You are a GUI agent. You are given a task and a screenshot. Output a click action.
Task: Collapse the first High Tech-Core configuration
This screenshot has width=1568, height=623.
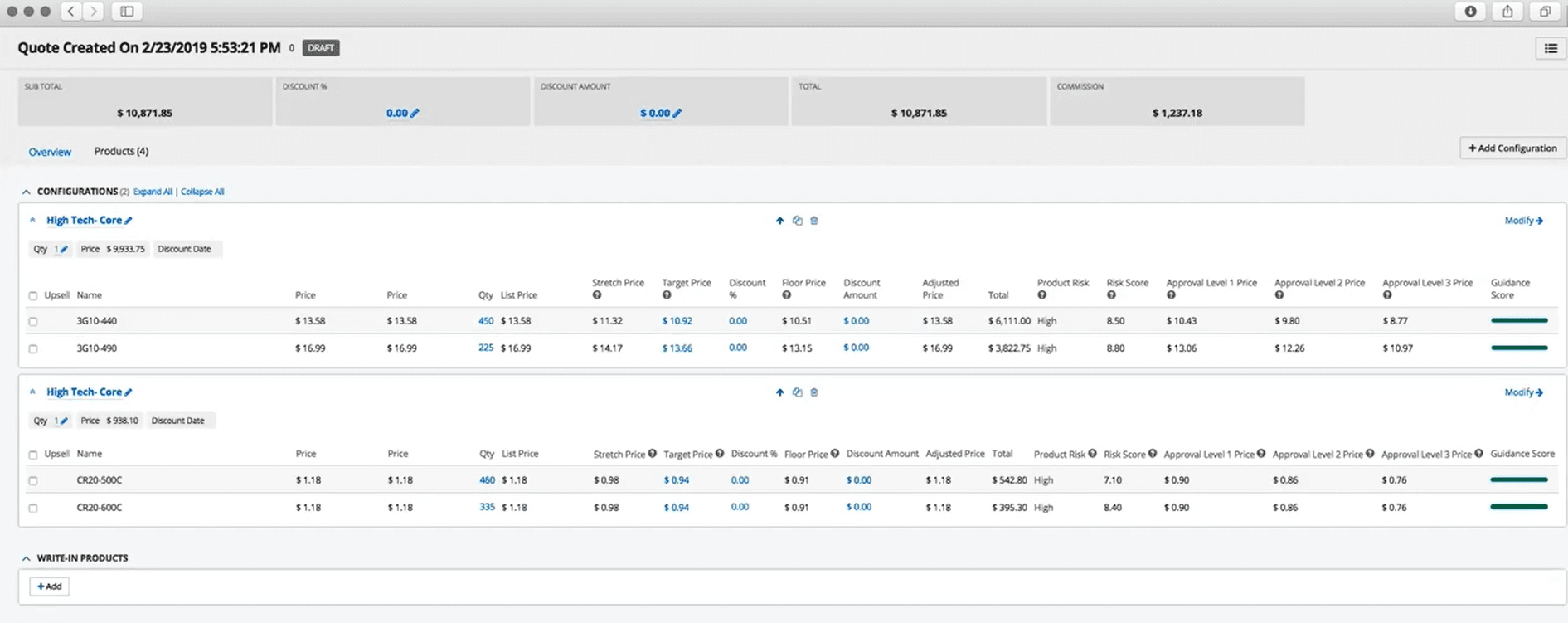32,221
